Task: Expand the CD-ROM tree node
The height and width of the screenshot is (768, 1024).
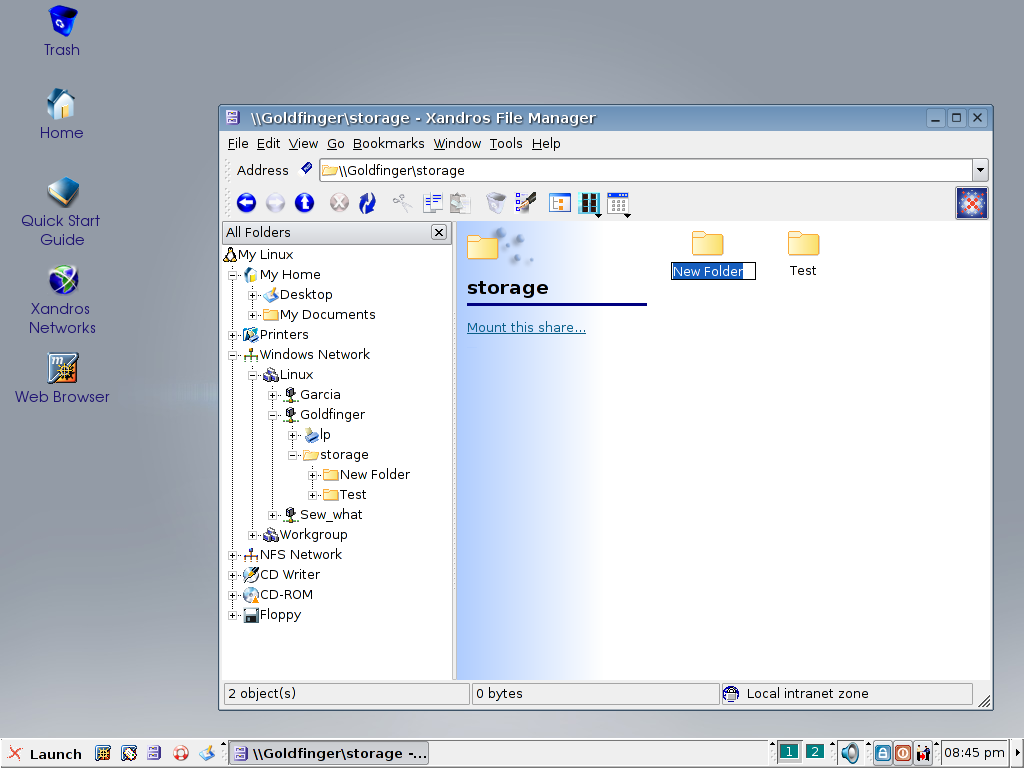Action: [x=233, y=595]
